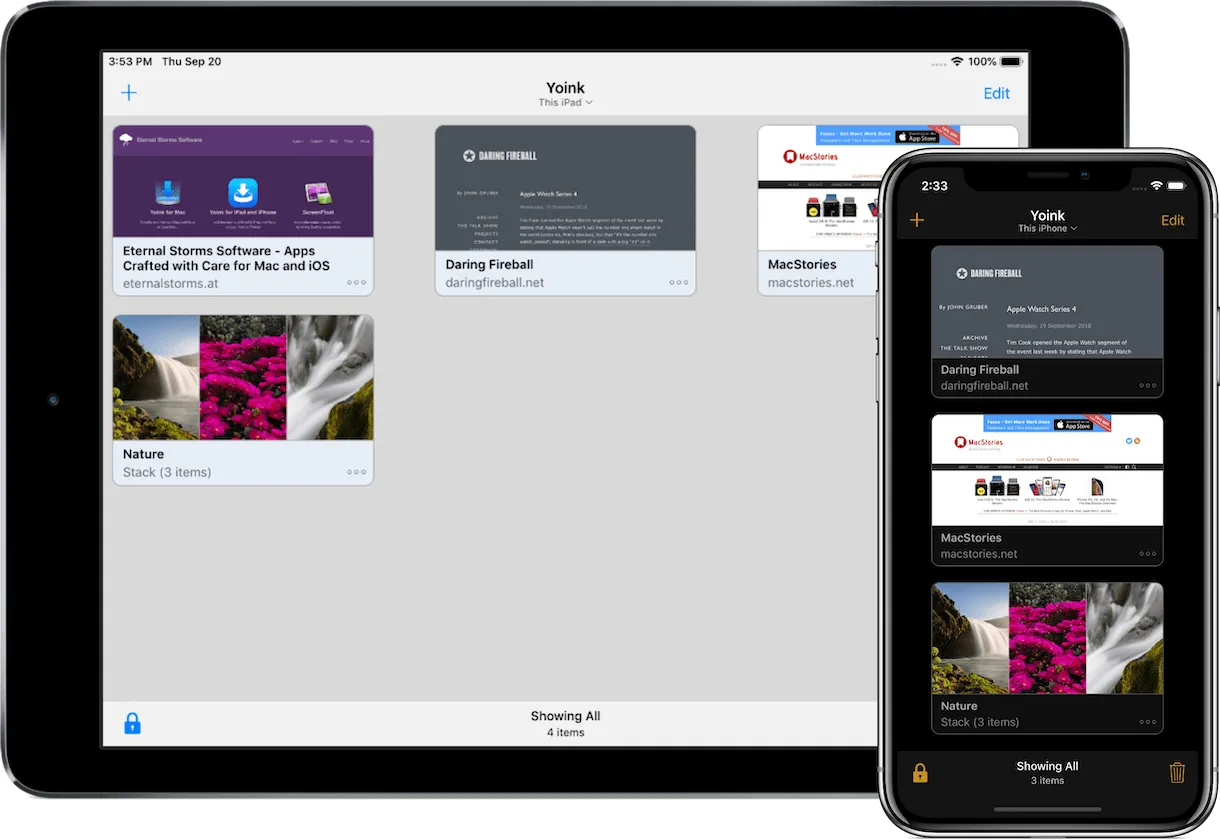Tap 'eternalstorms.at' text on iPad
Image resolution: width=1220 pixels, height=840 pixels.
coord(171,283)
